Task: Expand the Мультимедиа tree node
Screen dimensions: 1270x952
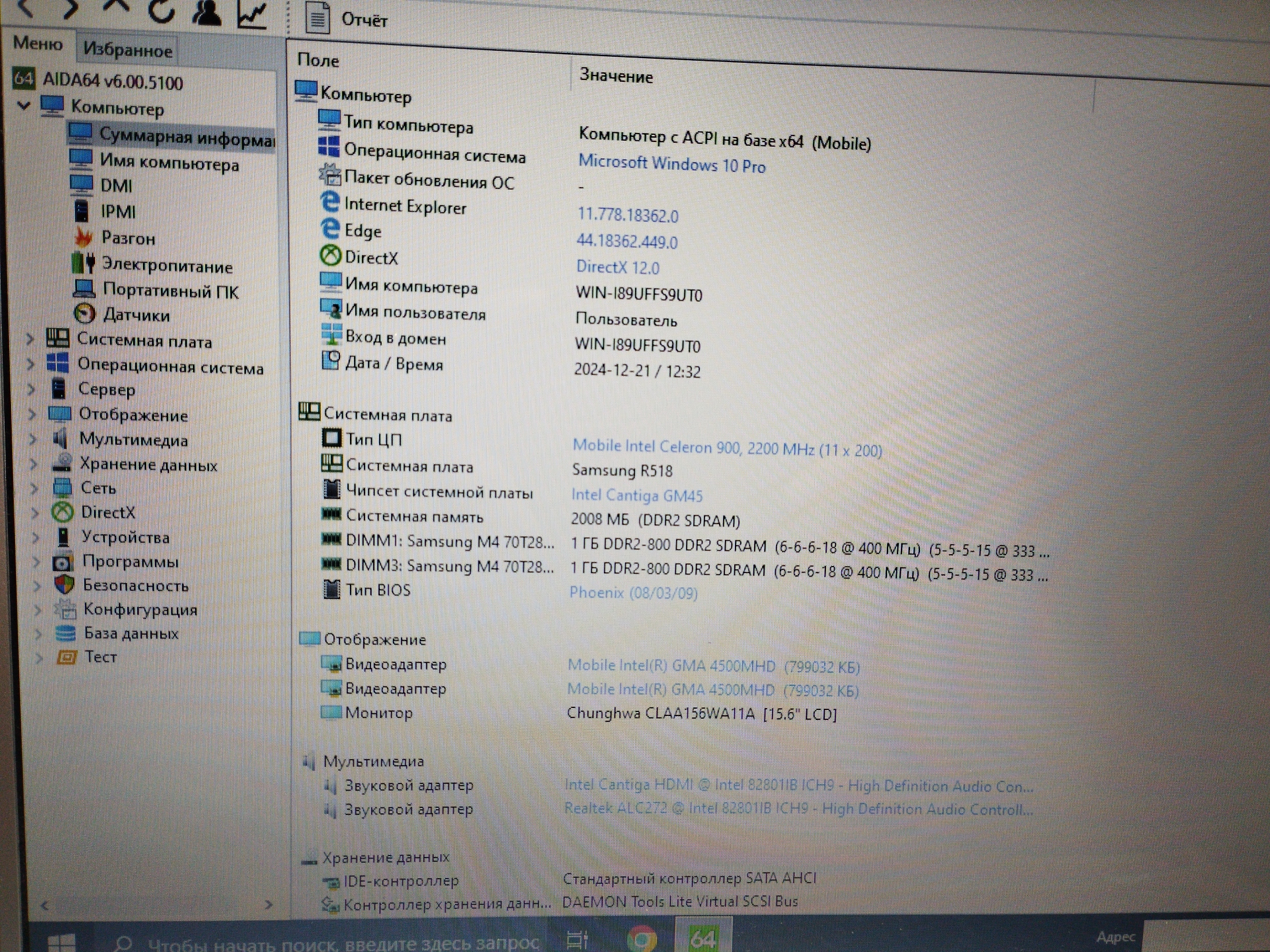Action: [33, 438]
